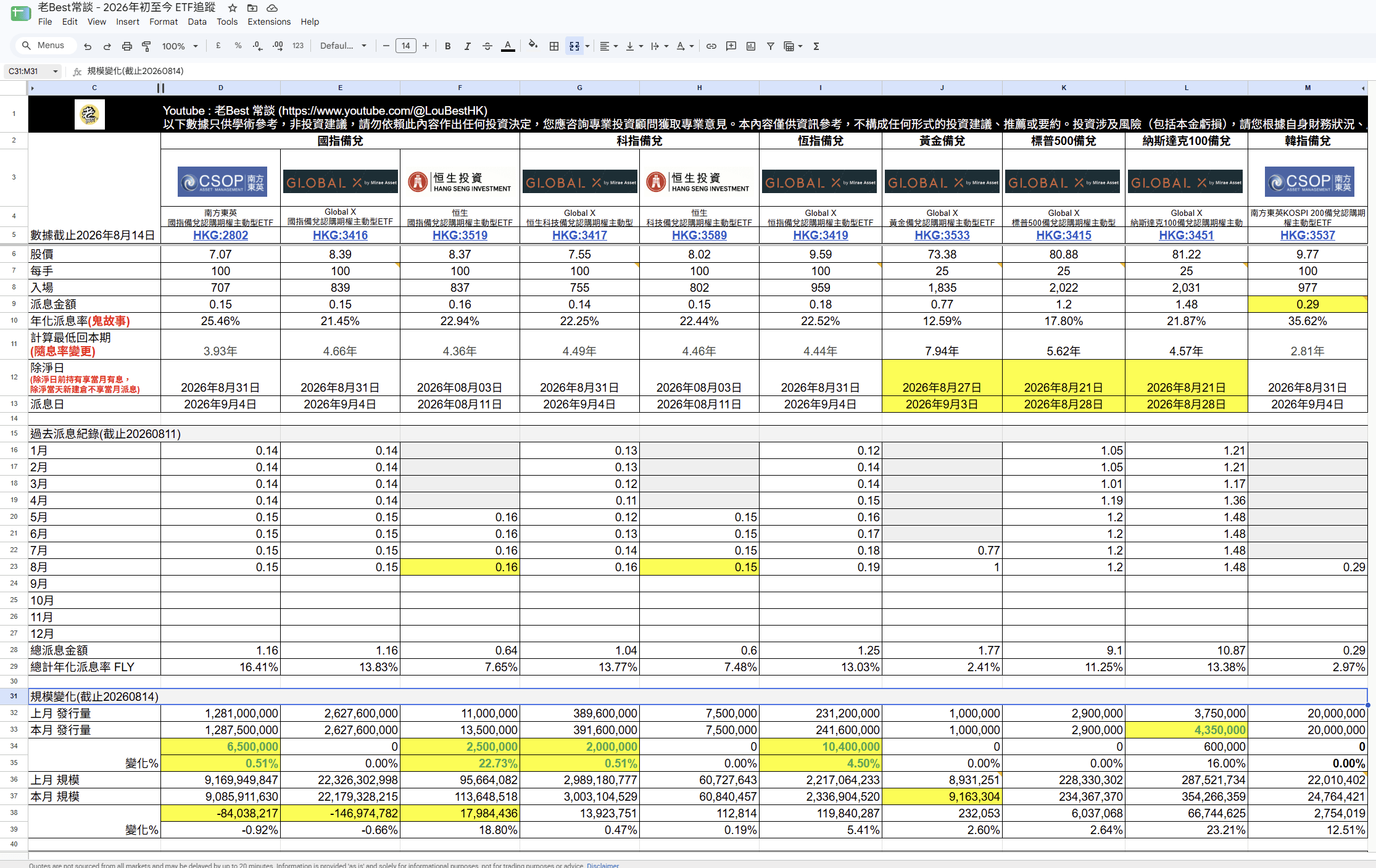Image resolution: width=1376 pixels, height=868 pixels.
Task: Open the vertical align dropdown
Action: tap(634, 46)
